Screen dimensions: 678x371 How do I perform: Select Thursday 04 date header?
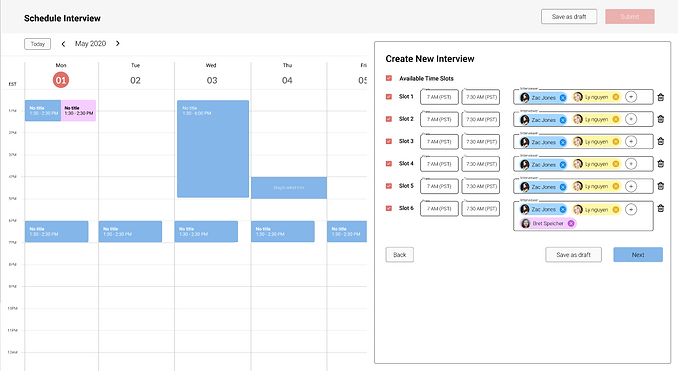pos(287,80)
